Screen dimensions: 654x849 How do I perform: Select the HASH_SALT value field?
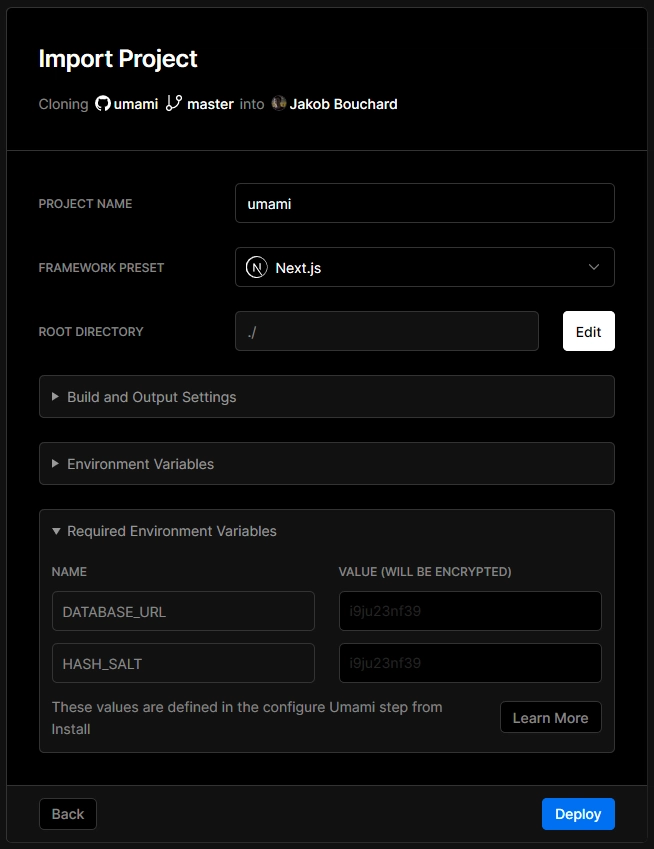470,663
